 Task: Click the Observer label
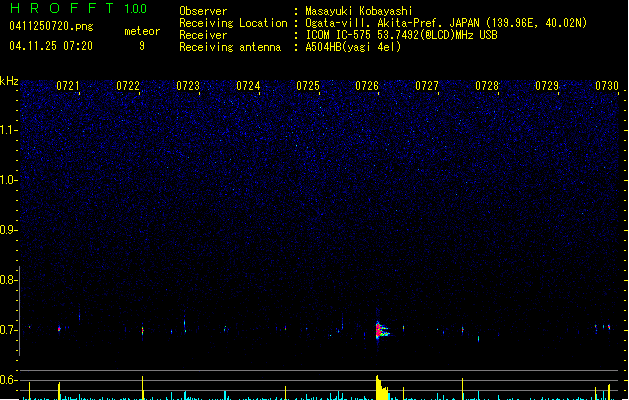[203, 11]
